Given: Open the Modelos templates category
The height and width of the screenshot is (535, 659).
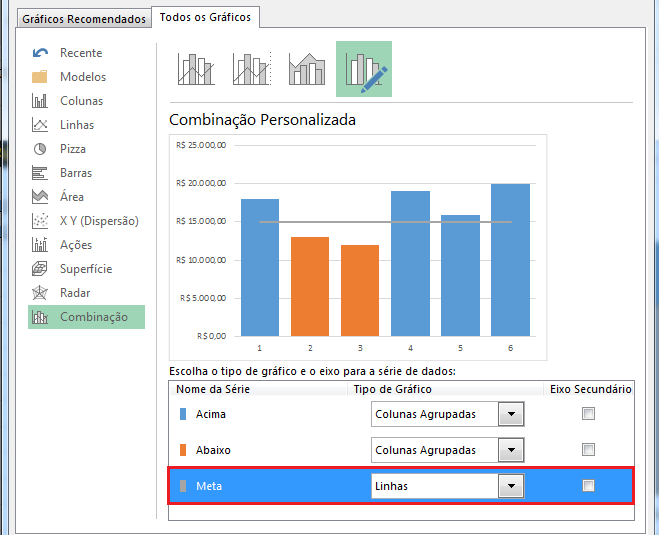Looking at the screenshot, I should pyautogui.click(x=82, y=77).
